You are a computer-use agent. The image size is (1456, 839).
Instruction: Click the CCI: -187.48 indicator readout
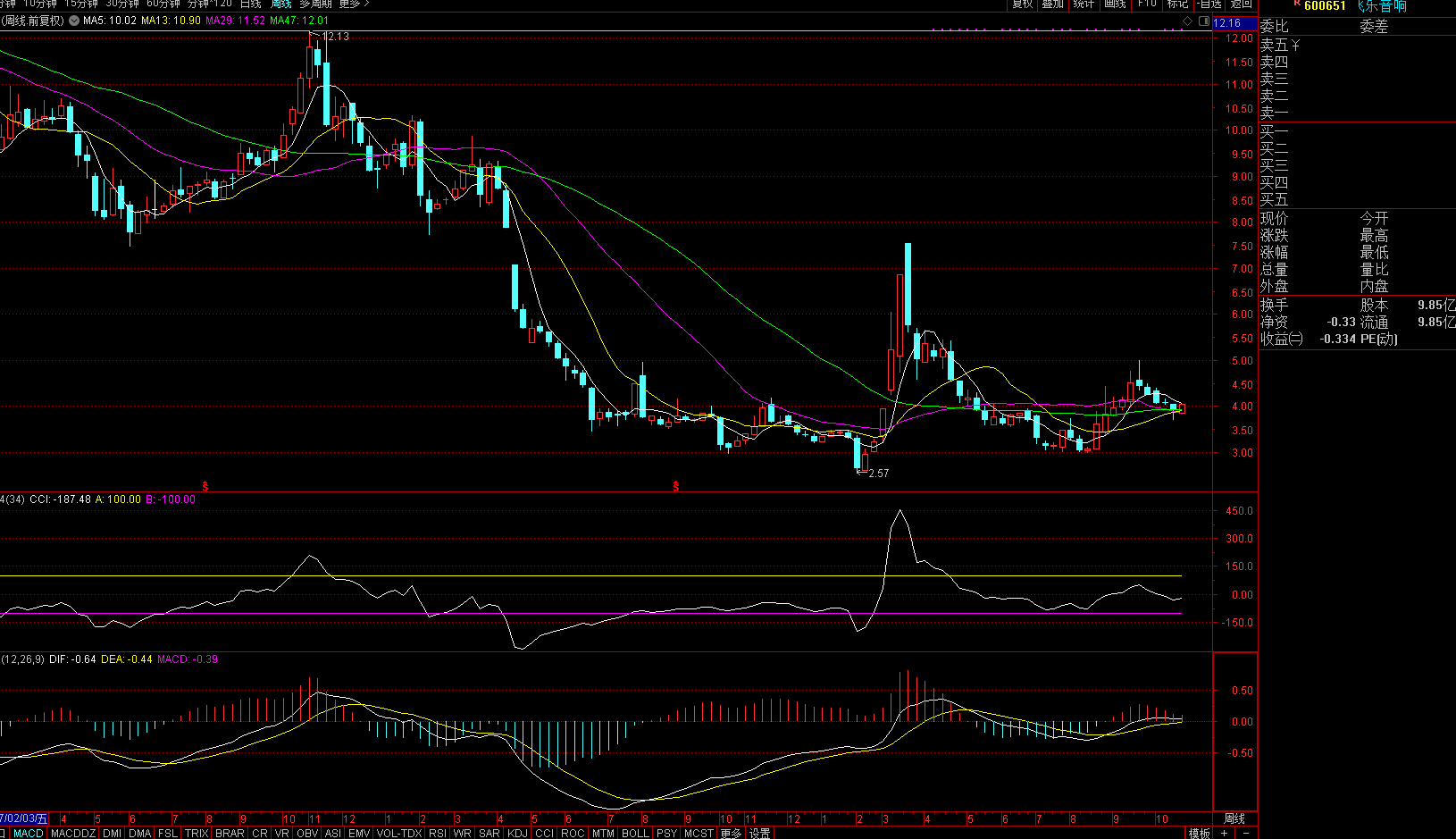(60, 499)
